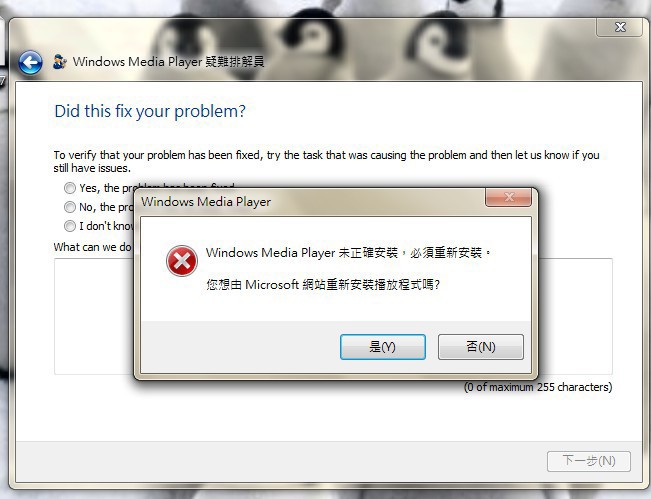Choose the "I don't know" radio option

coord(70,226)
